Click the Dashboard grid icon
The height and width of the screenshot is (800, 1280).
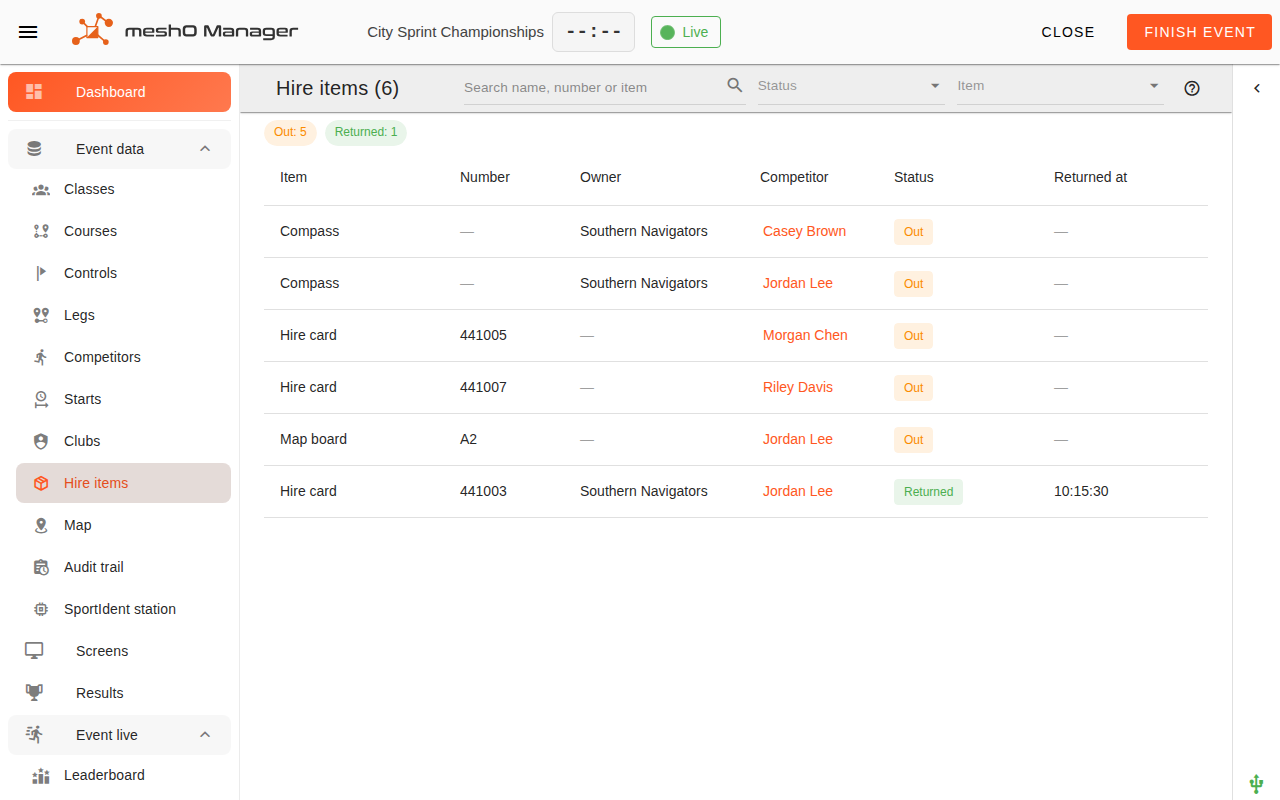coord(35,92)
